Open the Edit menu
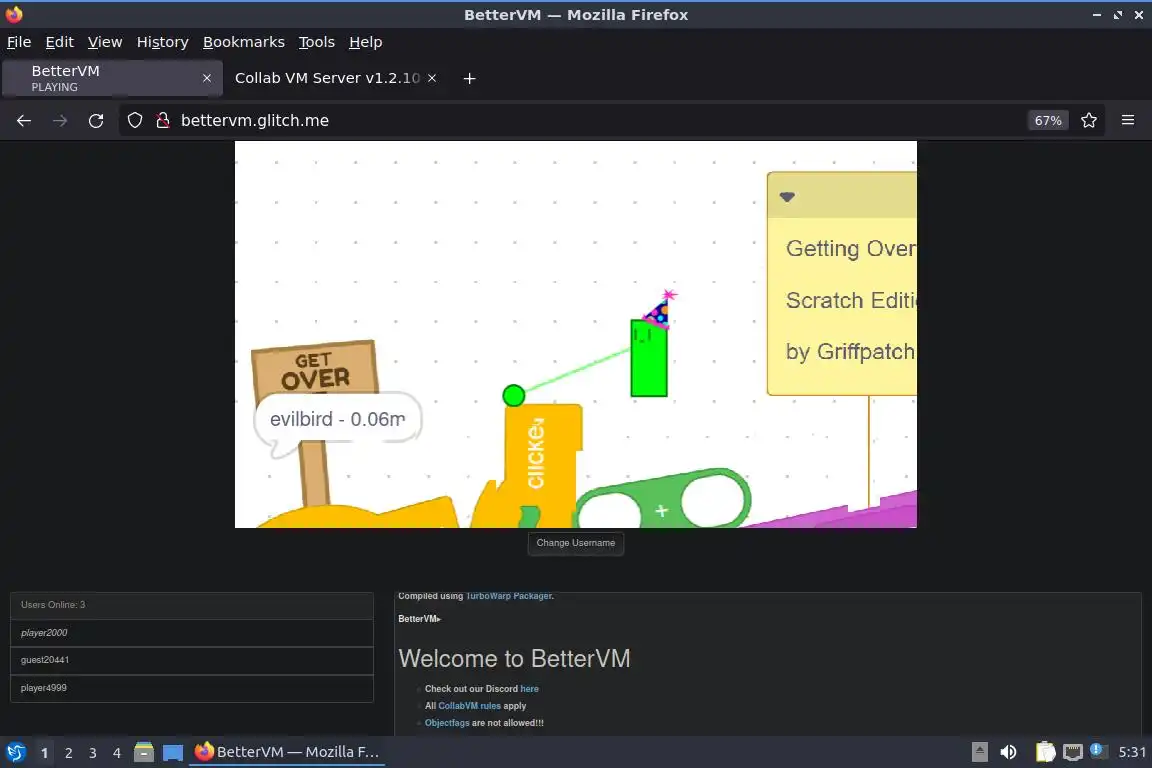The height and width of the screenshot is (768, 1152). 60,42
